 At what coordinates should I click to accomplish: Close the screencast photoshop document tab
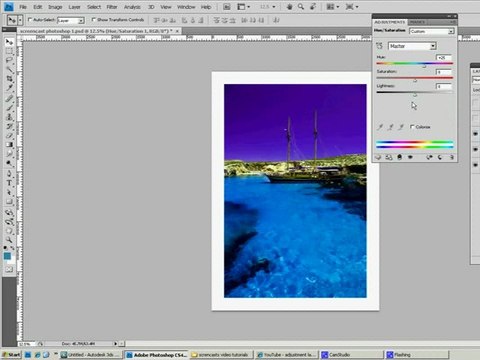[177, 31]
